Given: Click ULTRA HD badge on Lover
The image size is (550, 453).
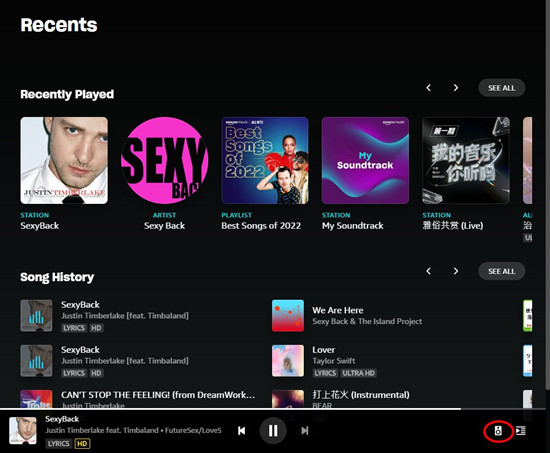Looking at the screenshot, I should pyautogui.click(x=358, y=373).
